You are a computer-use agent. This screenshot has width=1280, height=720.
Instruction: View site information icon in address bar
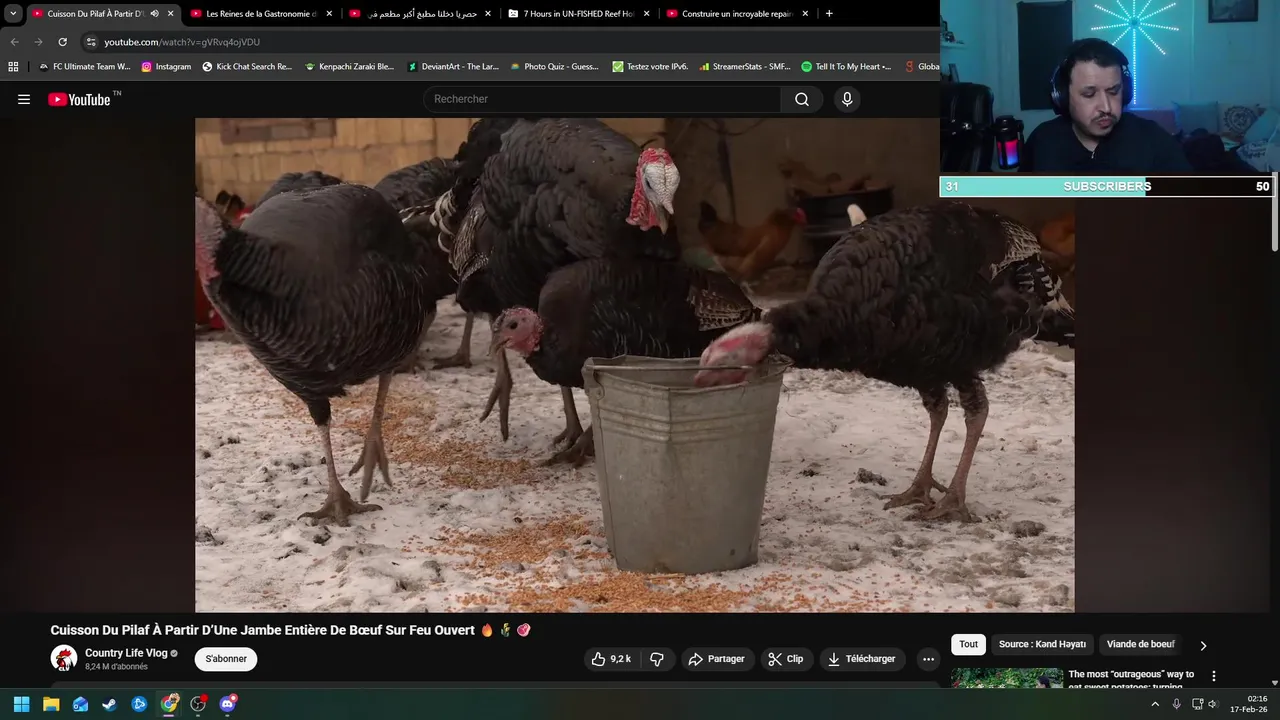(x=91, y=42)
